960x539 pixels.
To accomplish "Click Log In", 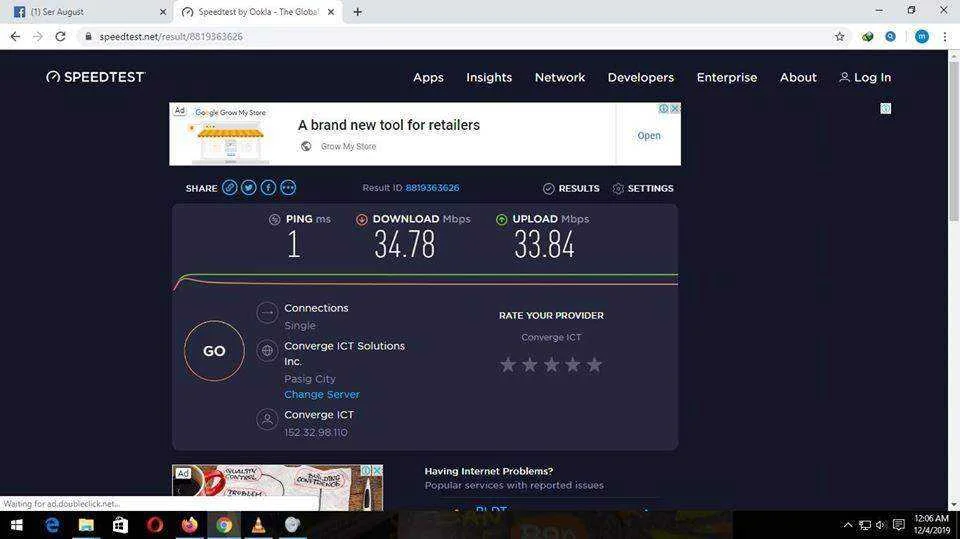I will (x=865, y=77).
